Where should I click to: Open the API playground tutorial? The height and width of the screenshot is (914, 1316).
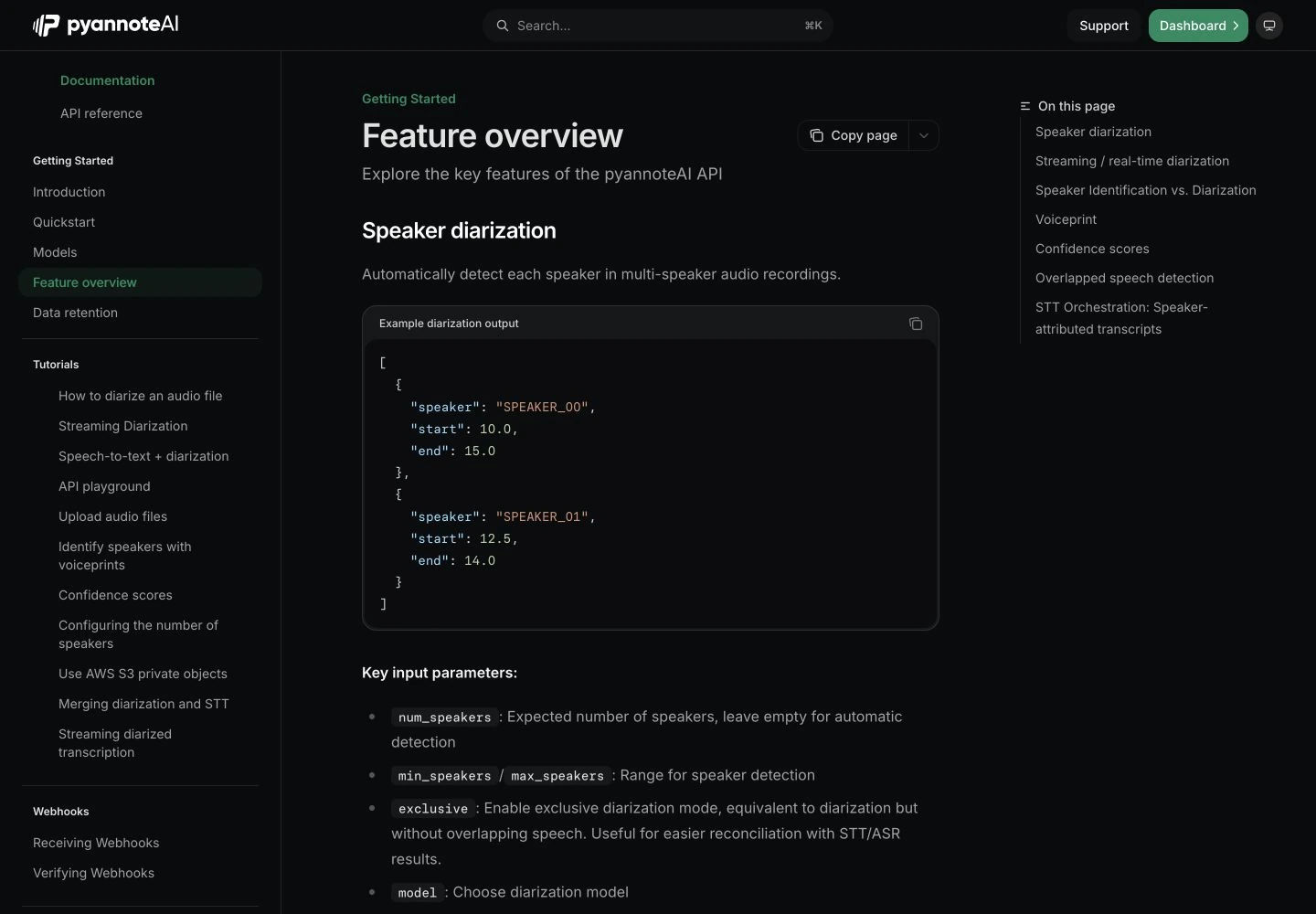104,486
